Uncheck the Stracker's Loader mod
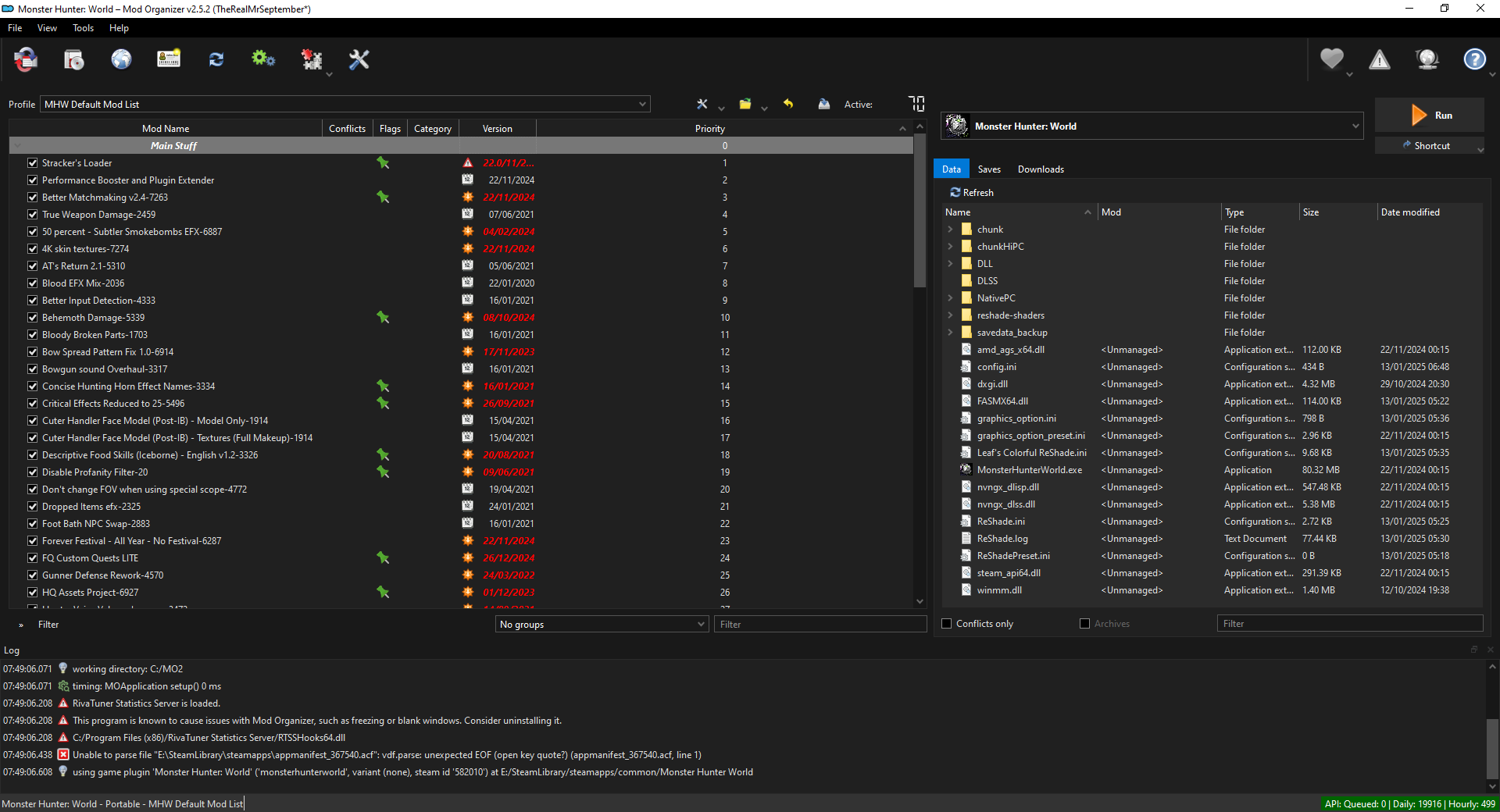 [33, 163]
